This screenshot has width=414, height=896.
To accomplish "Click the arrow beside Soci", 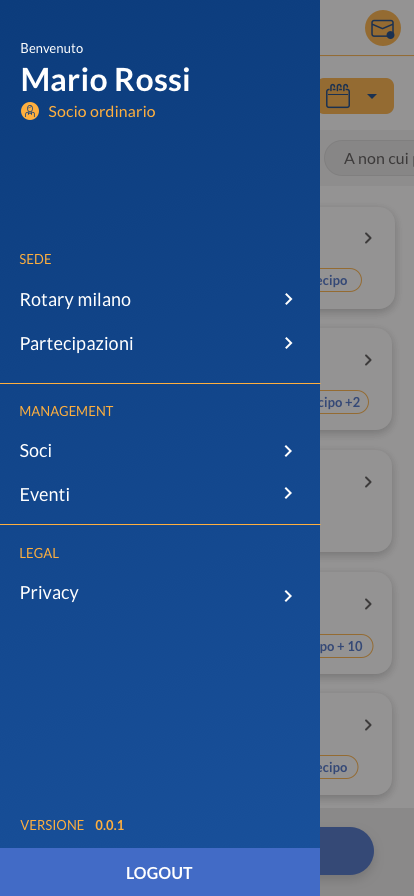I will click(x=289, y=451).
